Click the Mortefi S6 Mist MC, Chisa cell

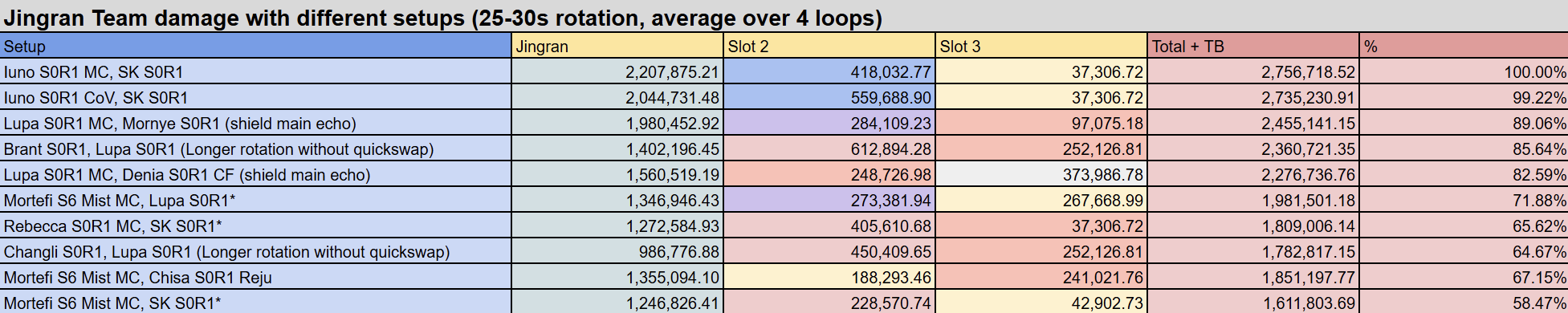(x=255, y=277)
